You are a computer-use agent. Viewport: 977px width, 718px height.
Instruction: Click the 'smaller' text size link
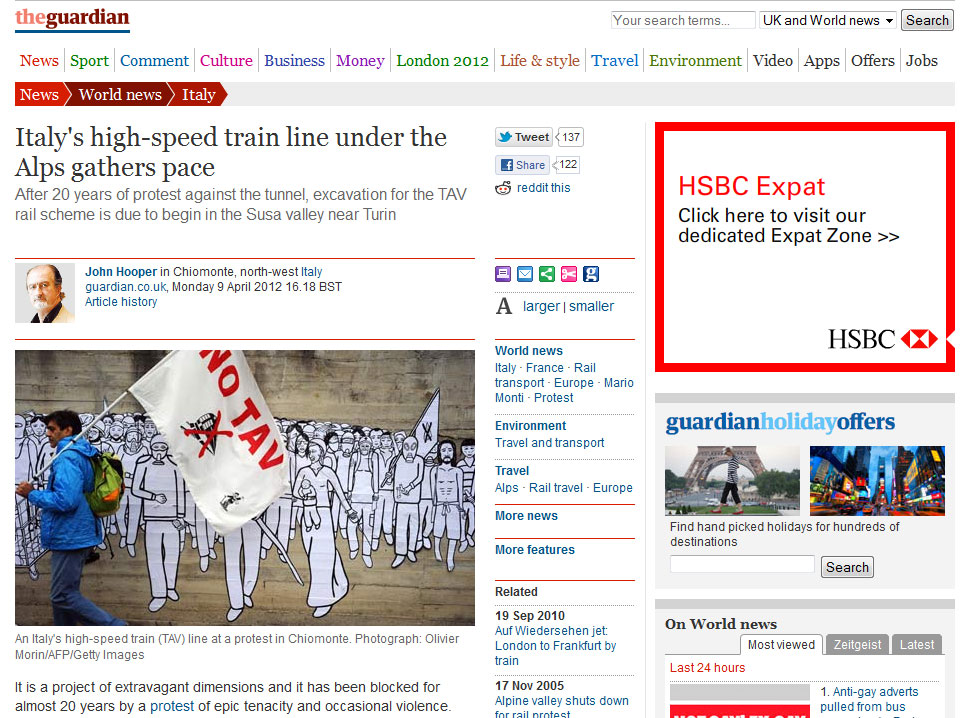click(592, 307)
